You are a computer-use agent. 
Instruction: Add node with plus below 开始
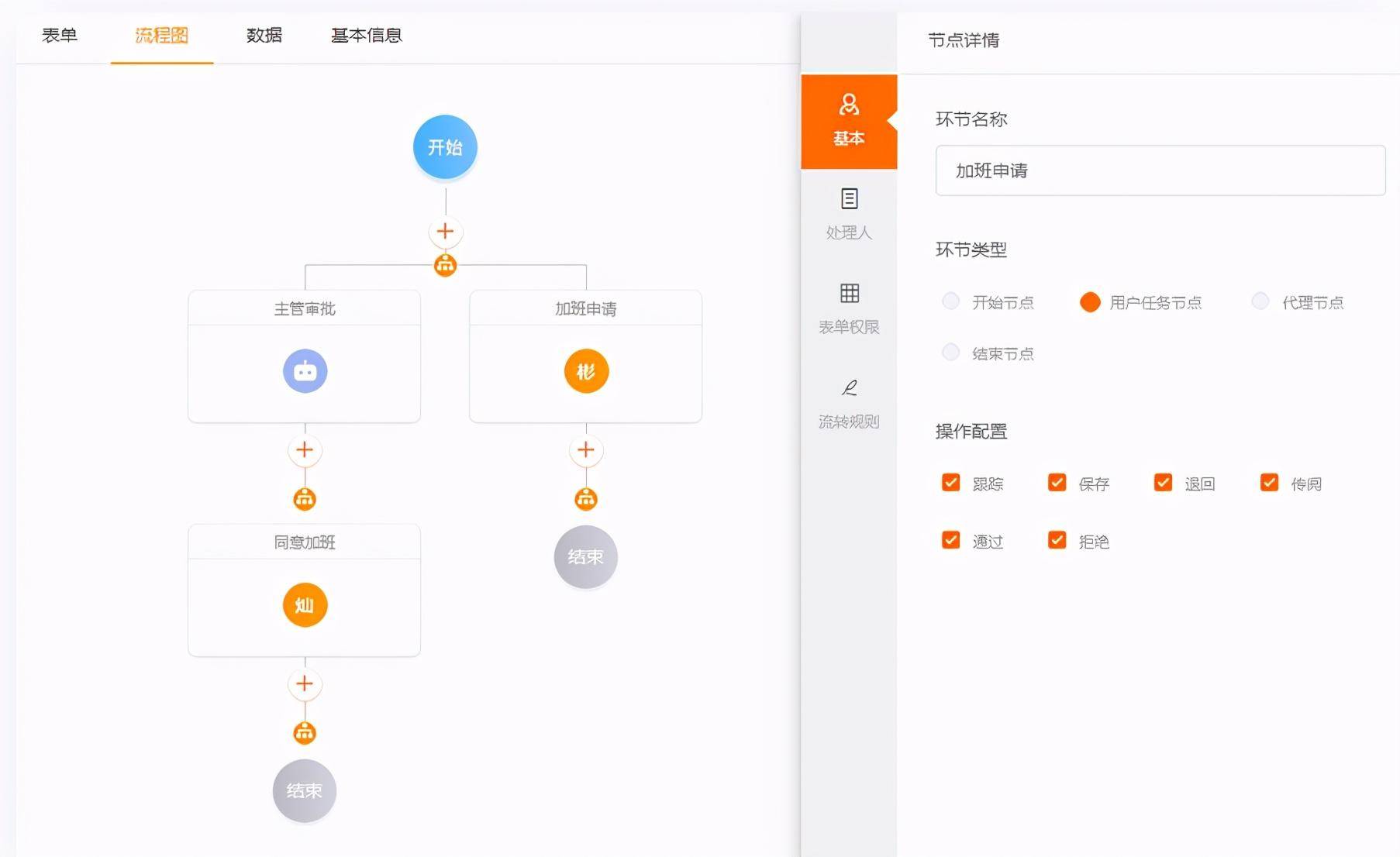pyautogui.click(x=445, y=232)
